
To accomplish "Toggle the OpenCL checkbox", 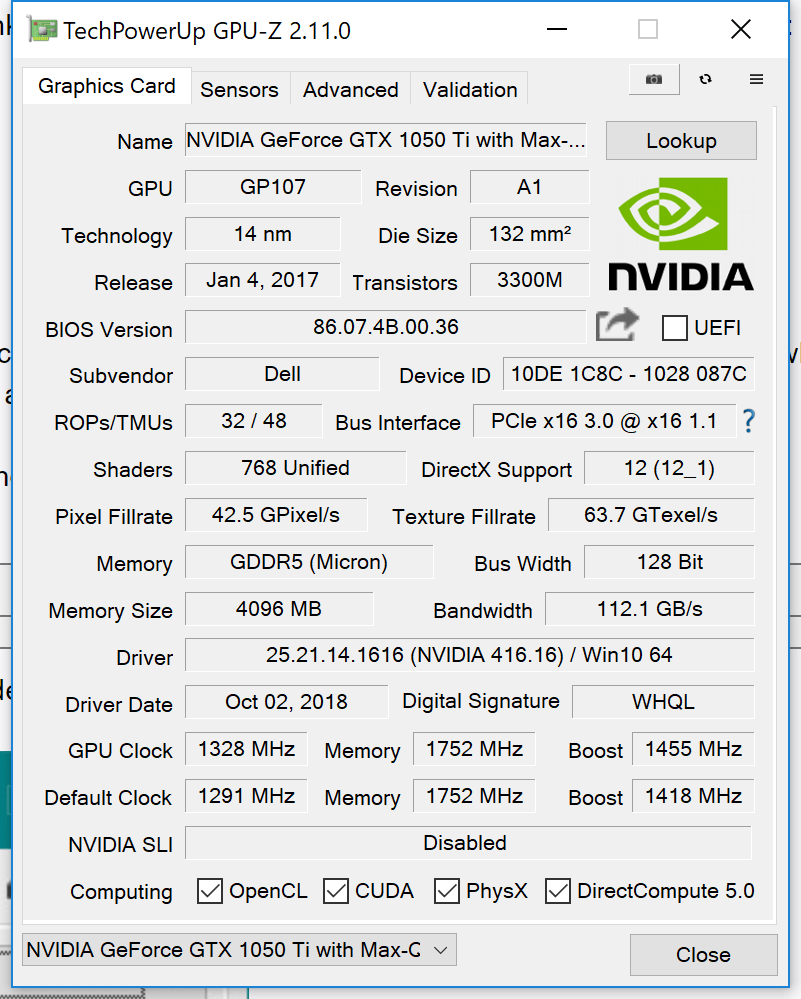I will click(x=210, y=891).
